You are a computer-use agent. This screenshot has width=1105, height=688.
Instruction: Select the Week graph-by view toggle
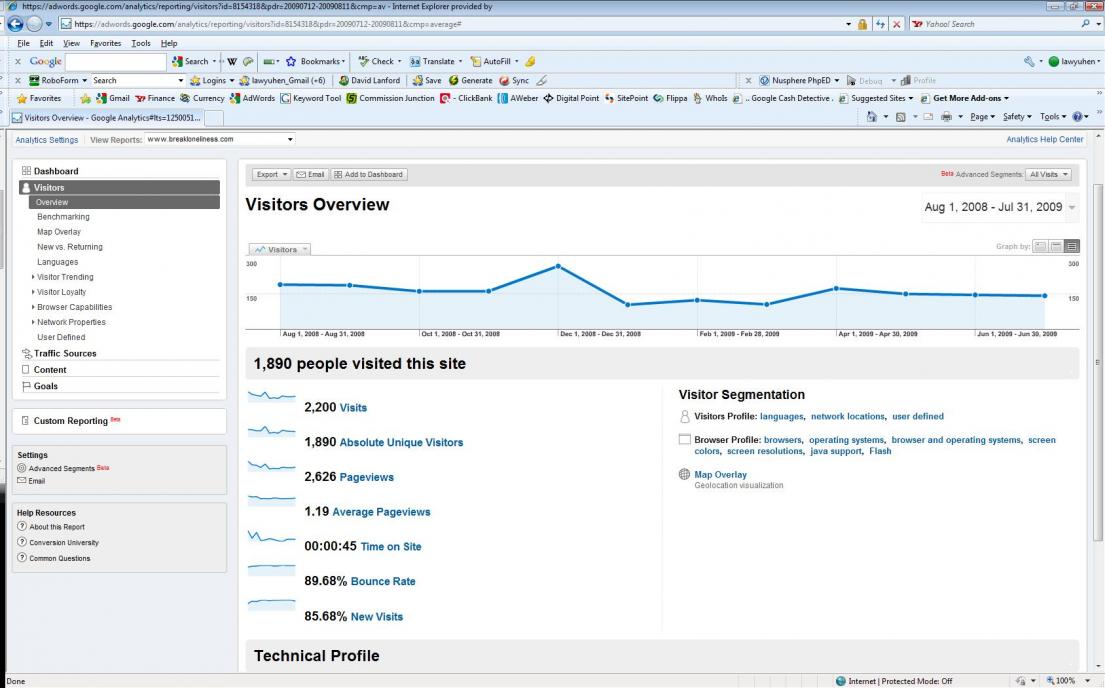point(1056,247)
